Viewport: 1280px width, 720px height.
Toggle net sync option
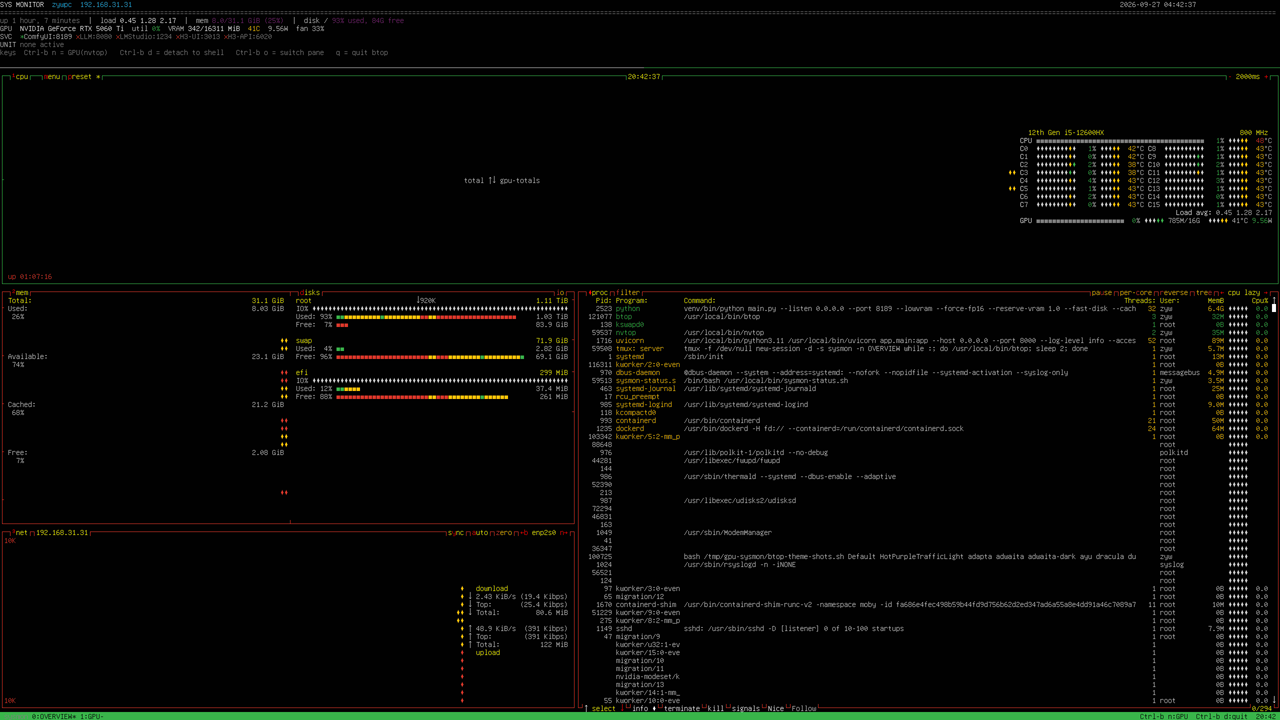(456, 533)
